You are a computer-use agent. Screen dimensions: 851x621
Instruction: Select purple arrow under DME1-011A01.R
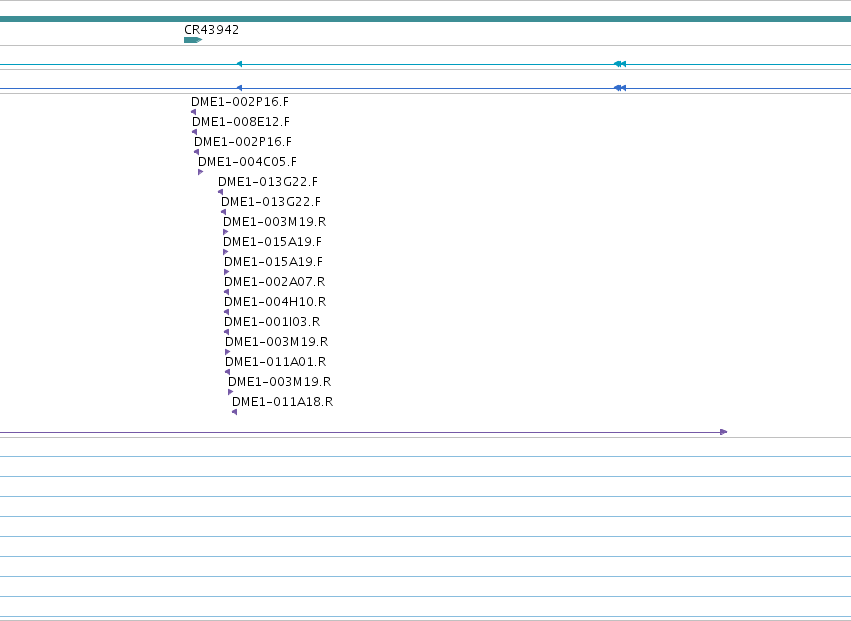point(227,372)
